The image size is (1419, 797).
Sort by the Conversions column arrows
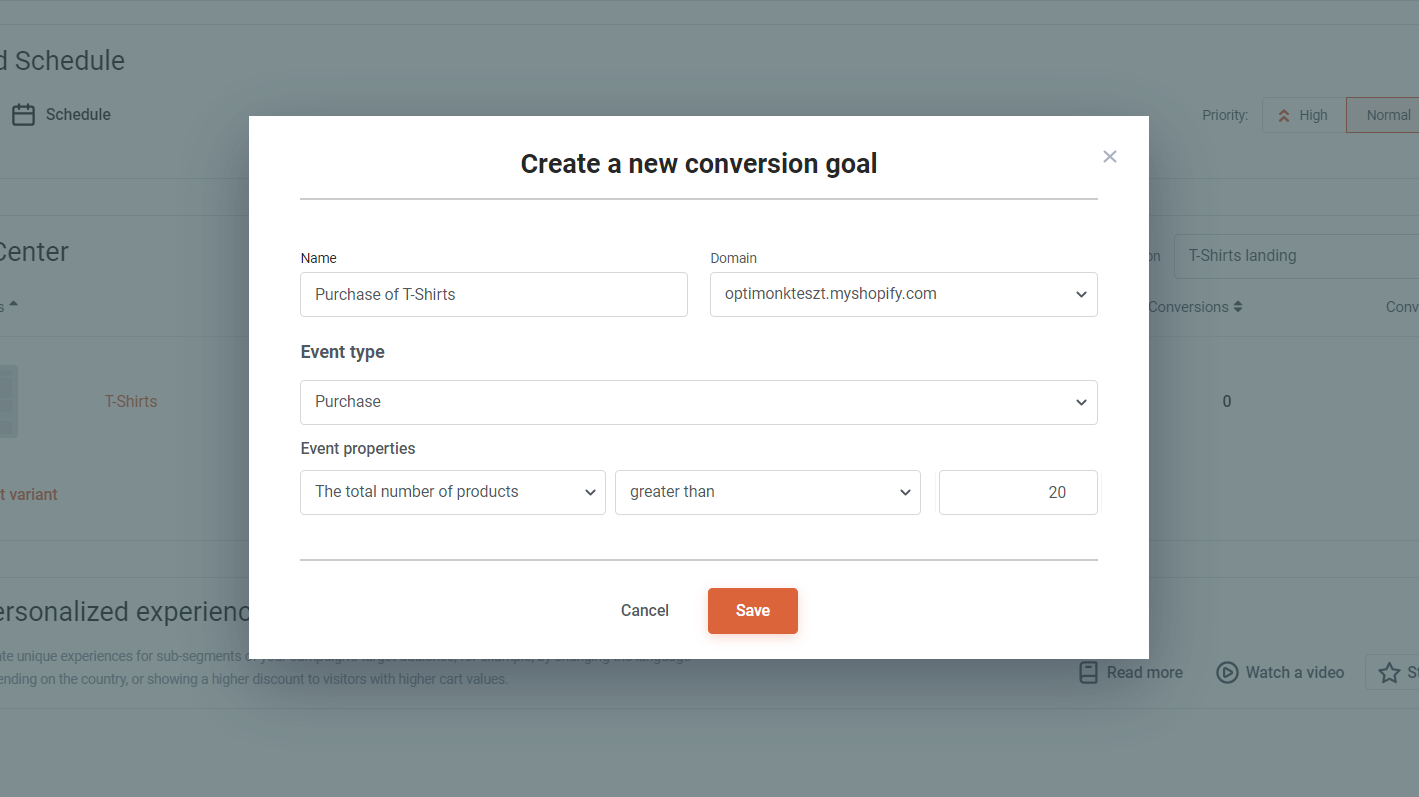[1238, 307]
